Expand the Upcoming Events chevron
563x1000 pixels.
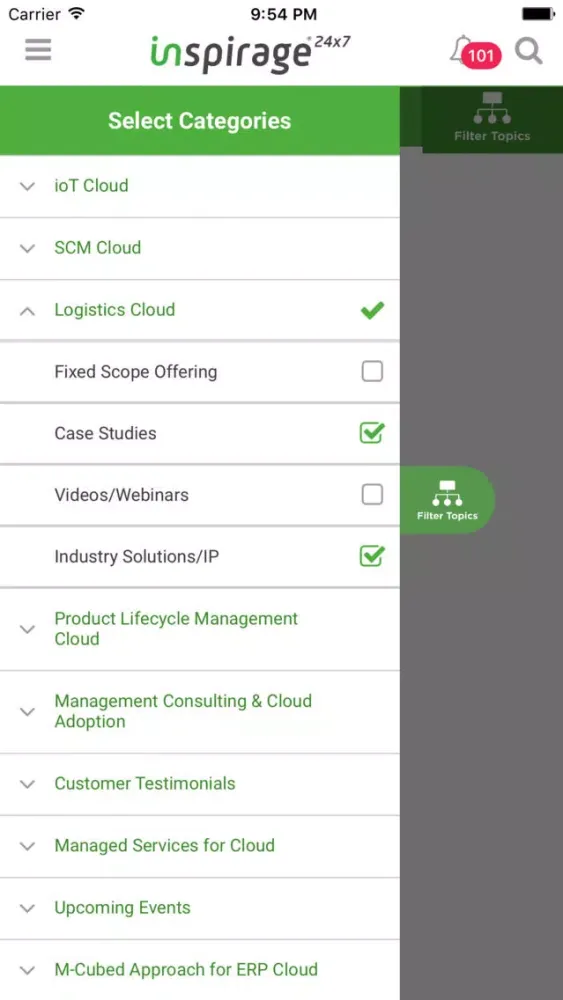(27, 908)
